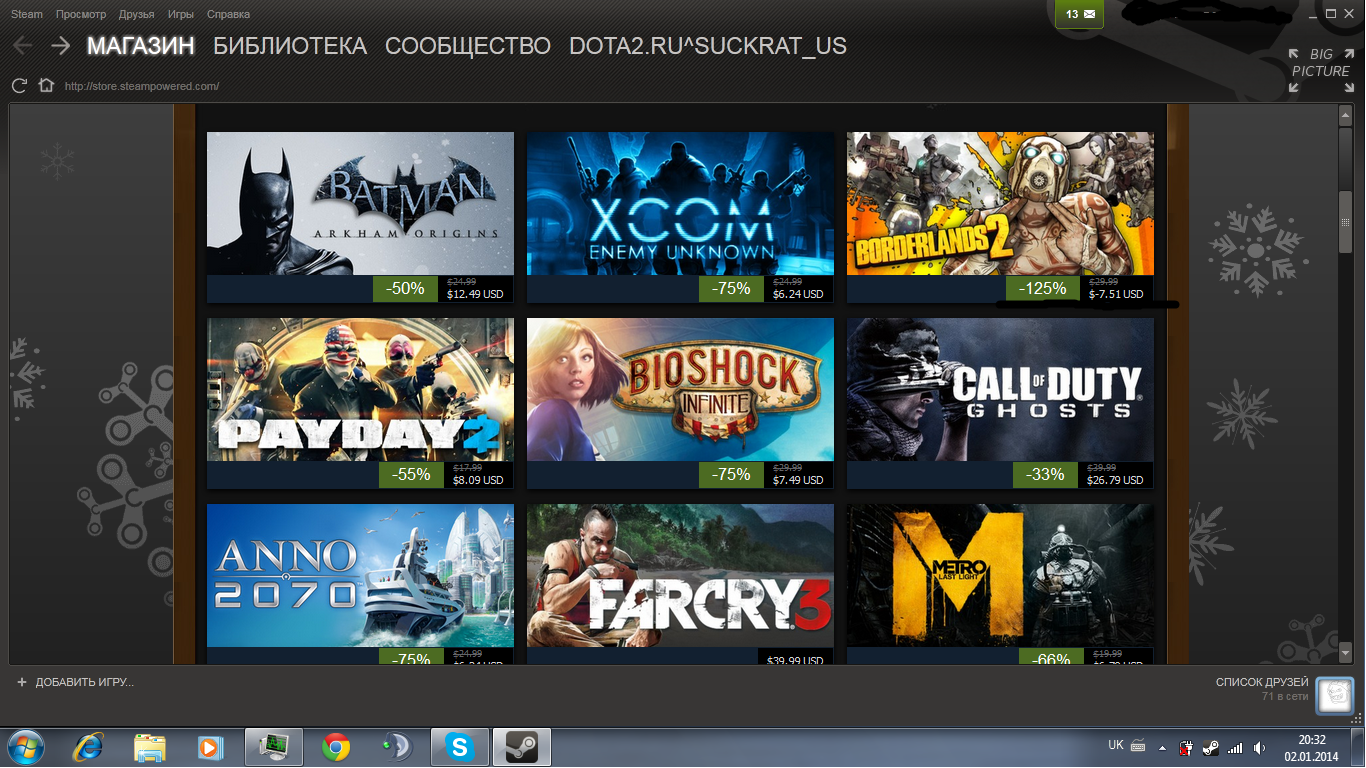The width and height of the screenshot is (1366, 768).
Task: Open the Borderlands 2 game banner
Action: pos(1000,204)
